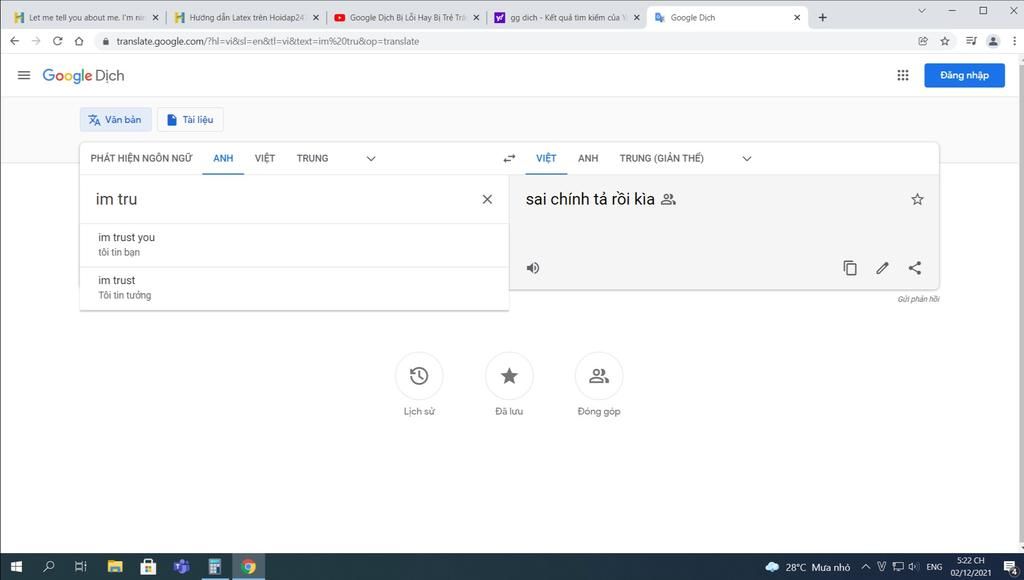Select TRUNG (GIẢN THỂ) target language

coord(662,158)
